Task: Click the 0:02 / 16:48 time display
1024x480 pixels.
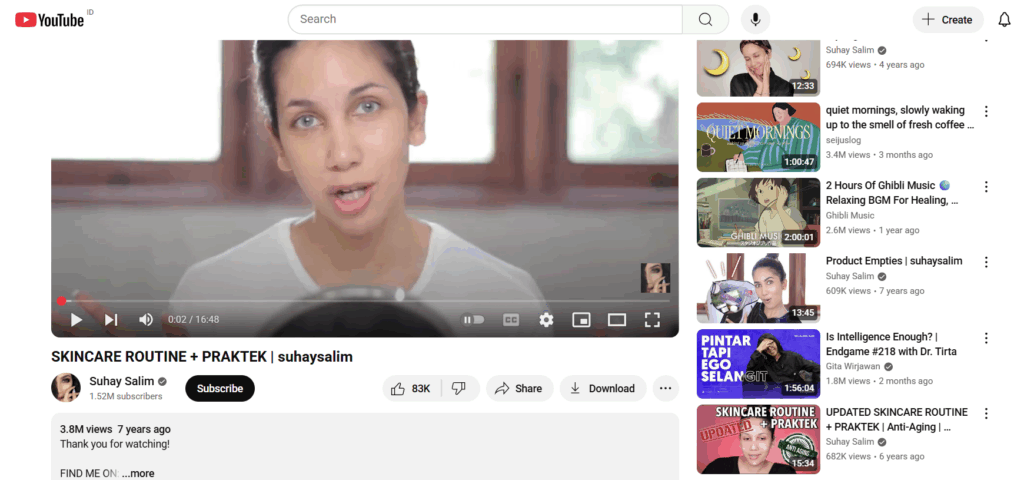Action: pyautogui.click(x=193, y=319)
